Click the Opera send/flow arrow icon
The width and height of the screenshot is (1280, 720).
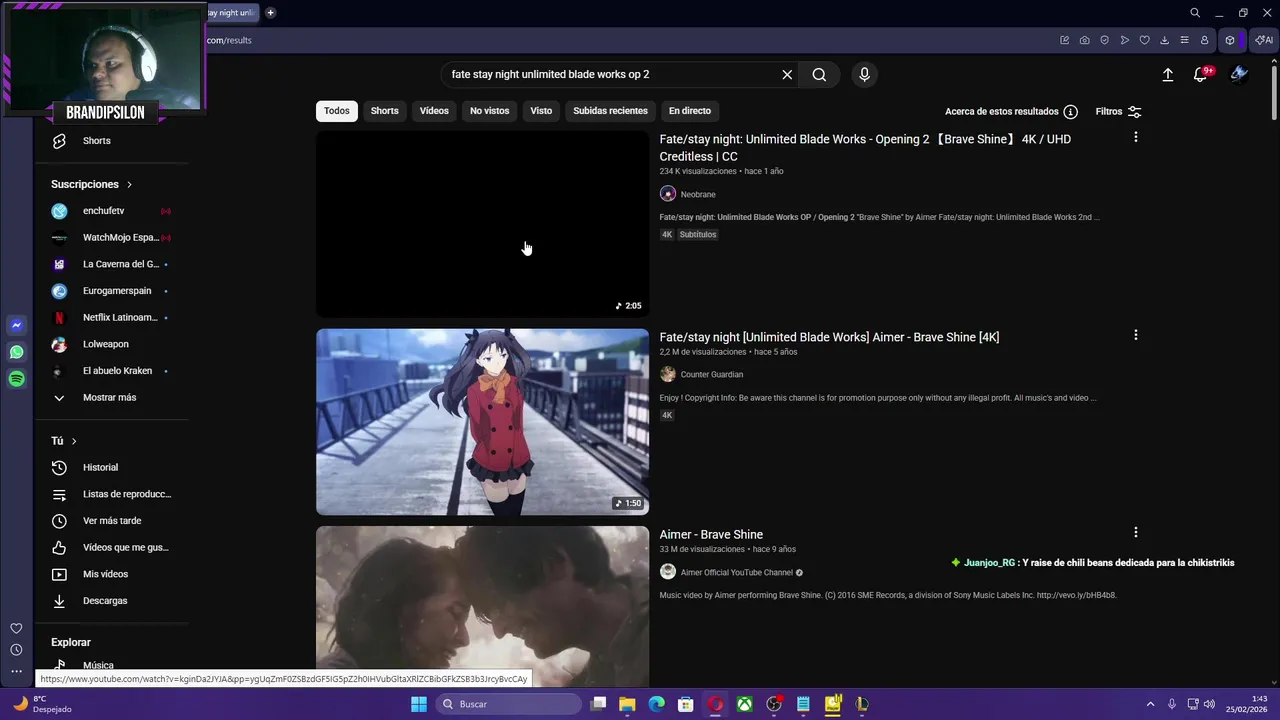click(x=1124, y=40)
